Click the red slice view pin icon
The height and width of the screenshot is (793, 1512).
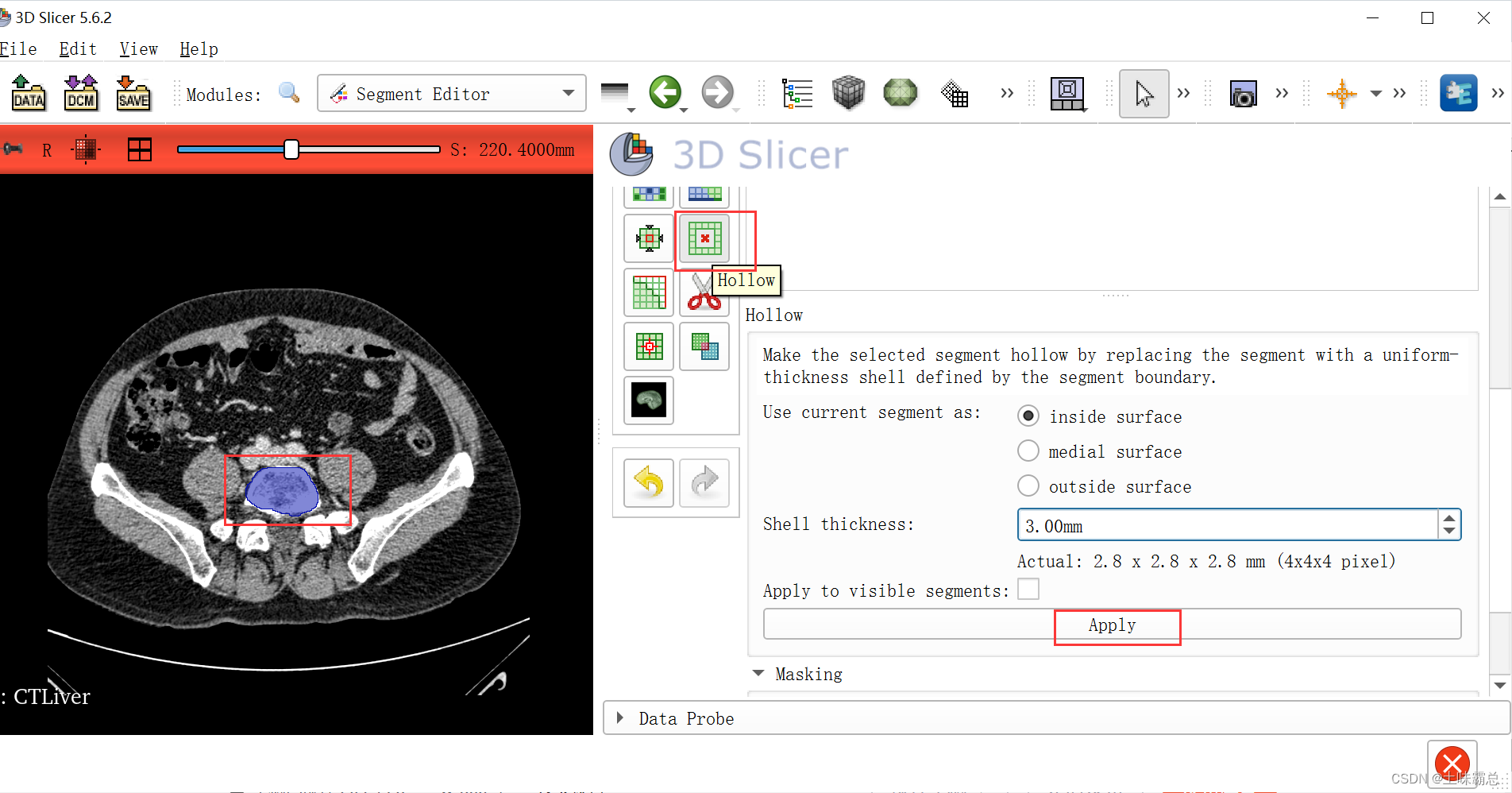click(x=12, y=149)
